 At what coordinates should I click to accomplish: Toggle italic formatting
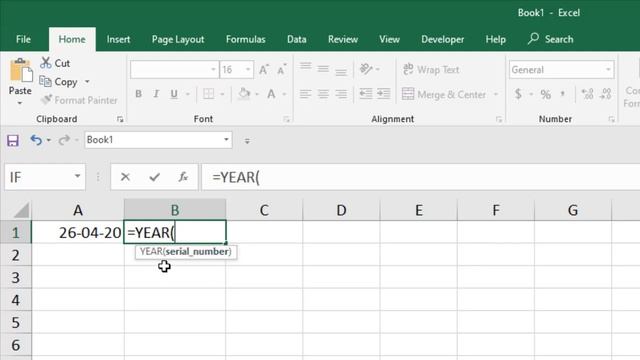pyautogui.click(x=156, y=94)
